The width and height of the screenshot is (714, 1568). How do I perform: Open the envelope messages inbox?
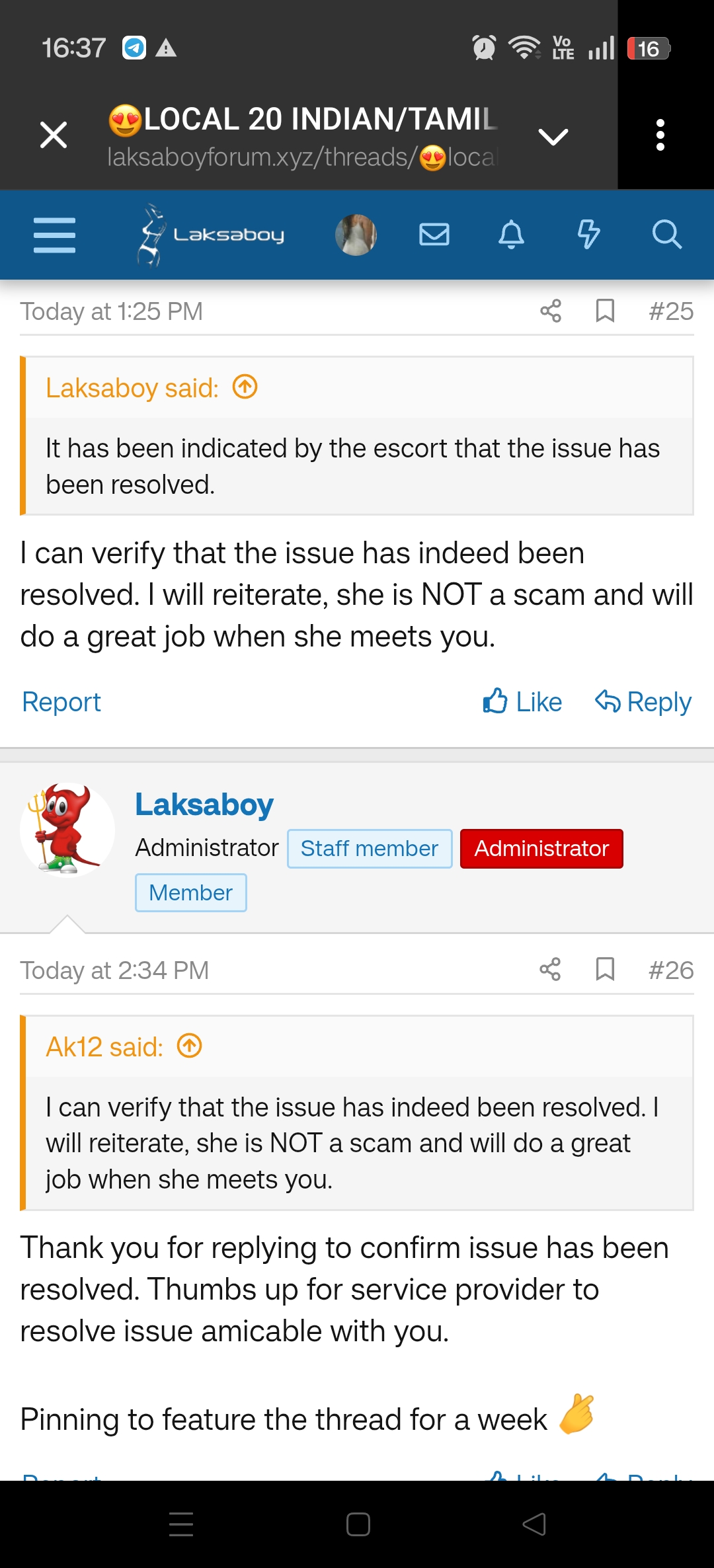click(x=434, y=235)
